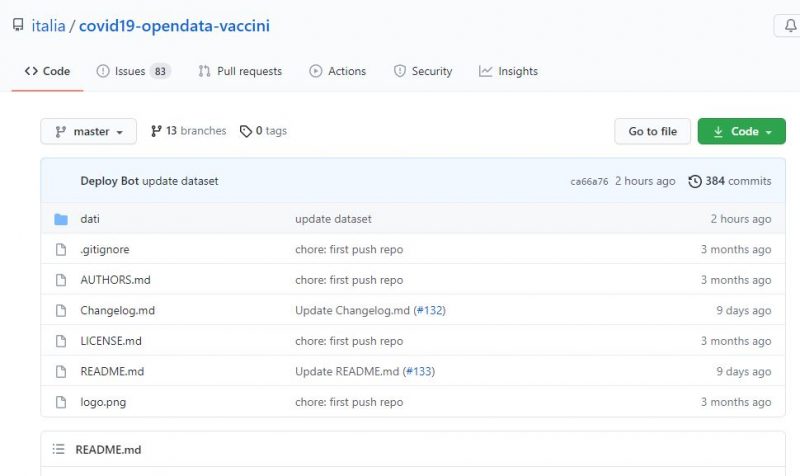The width and height of the screenshot is (800, 476).
Task: Click the notifications bell icon
Action: coord(790,27)
